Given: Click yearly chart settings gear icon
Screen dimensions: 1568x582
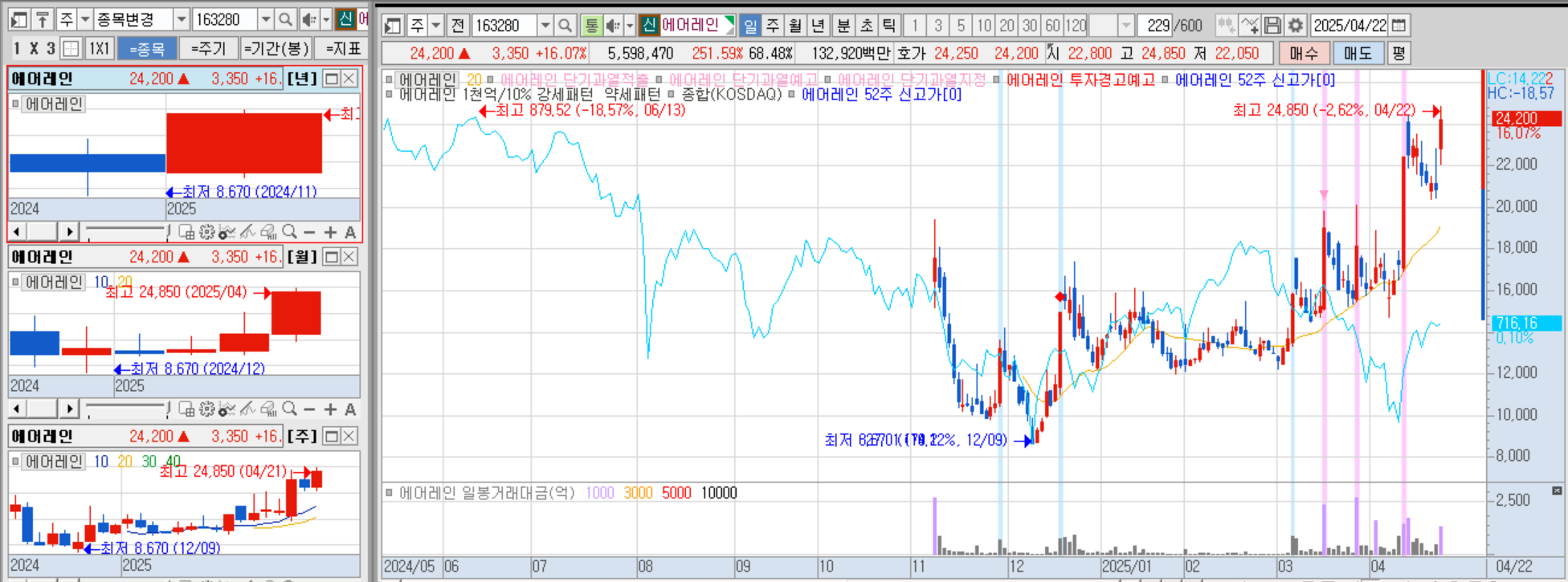Looking at the screenshot, I should (206, 232).
